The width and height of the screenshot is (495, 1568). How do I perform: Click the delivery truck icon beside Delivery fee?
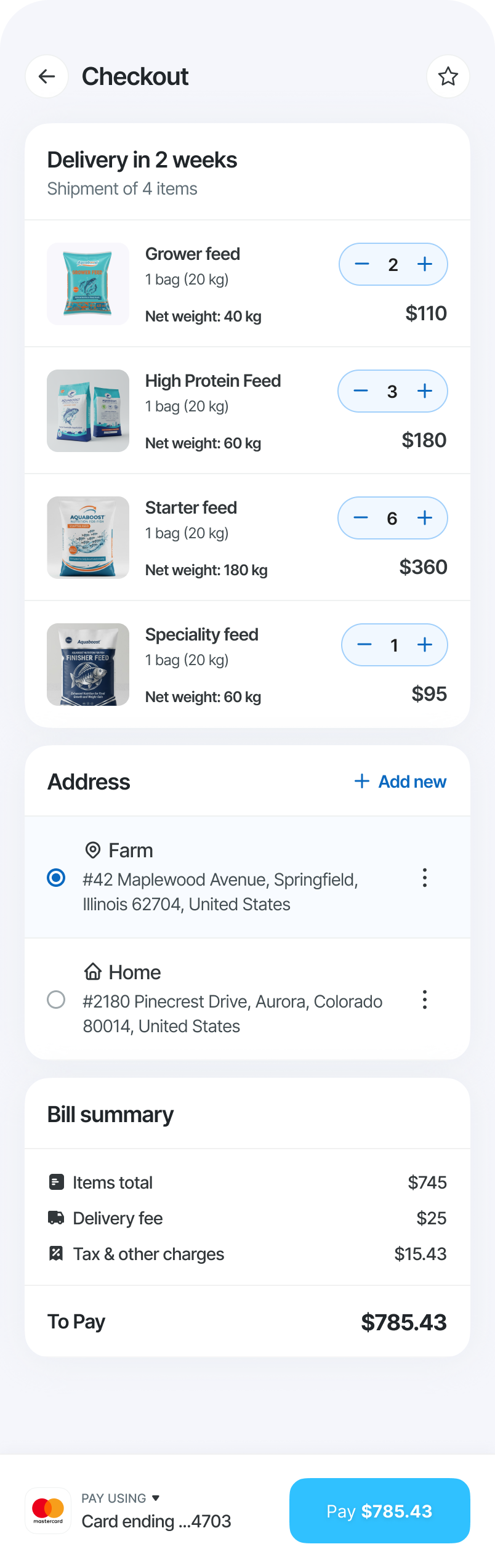tap(57, 1218)
